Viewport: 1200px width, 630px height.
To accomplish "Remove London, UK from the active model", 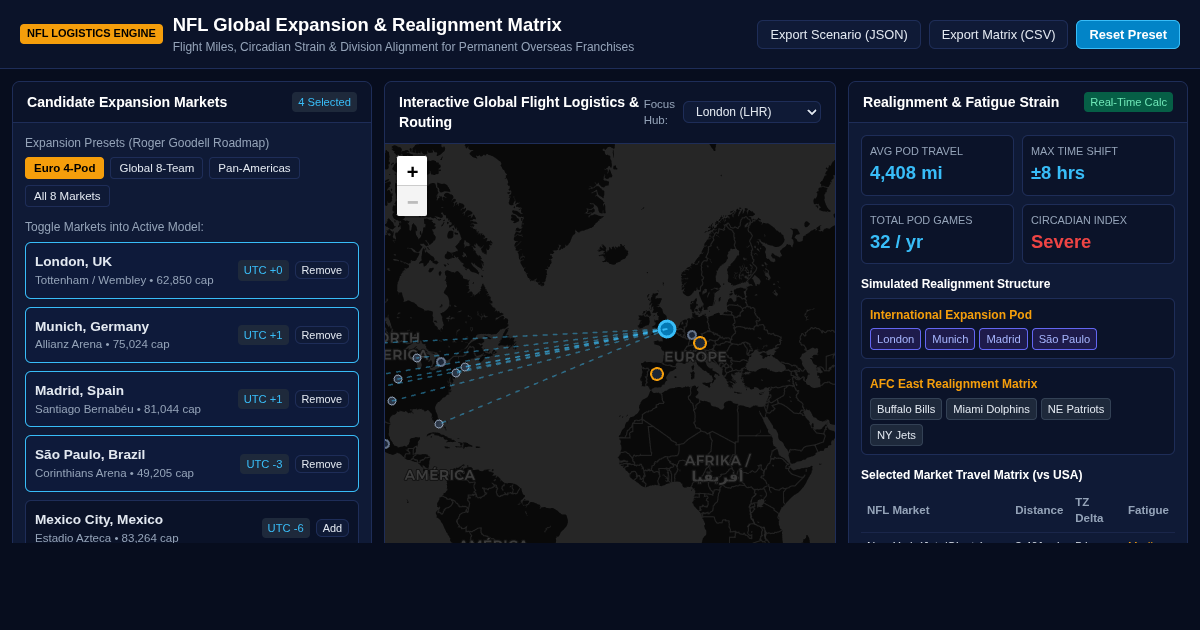I will click(x=322, y=270).
